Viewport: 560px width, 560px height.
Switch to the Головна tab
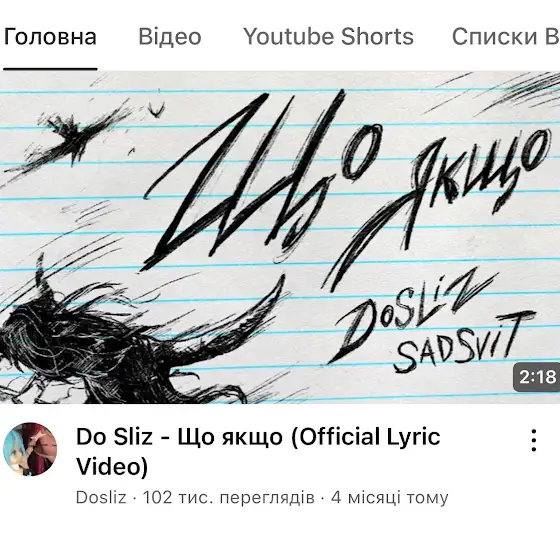point(50,36)
